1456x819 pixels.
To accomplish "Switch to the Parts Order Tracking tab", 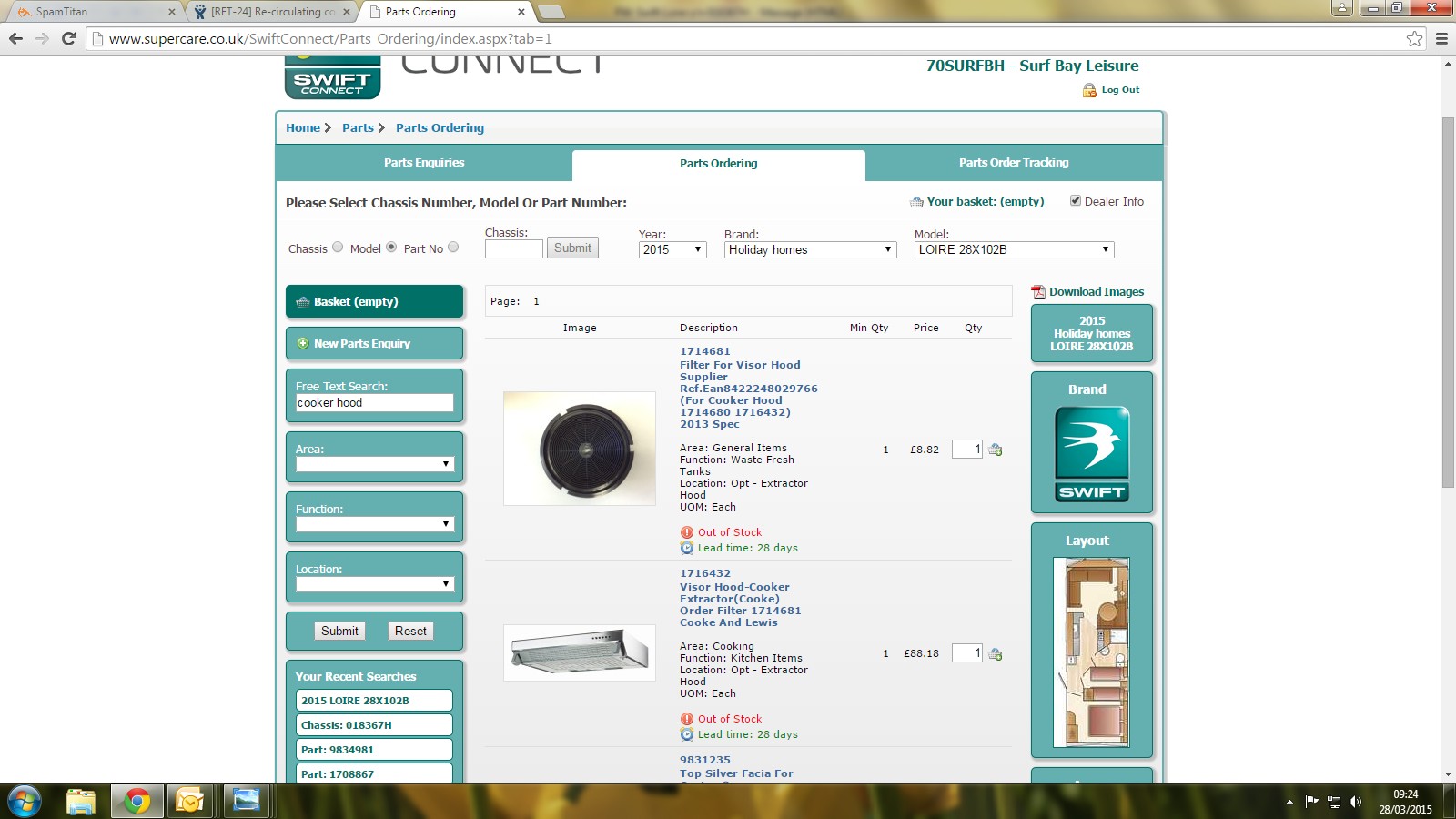I will pos(1014,163).
